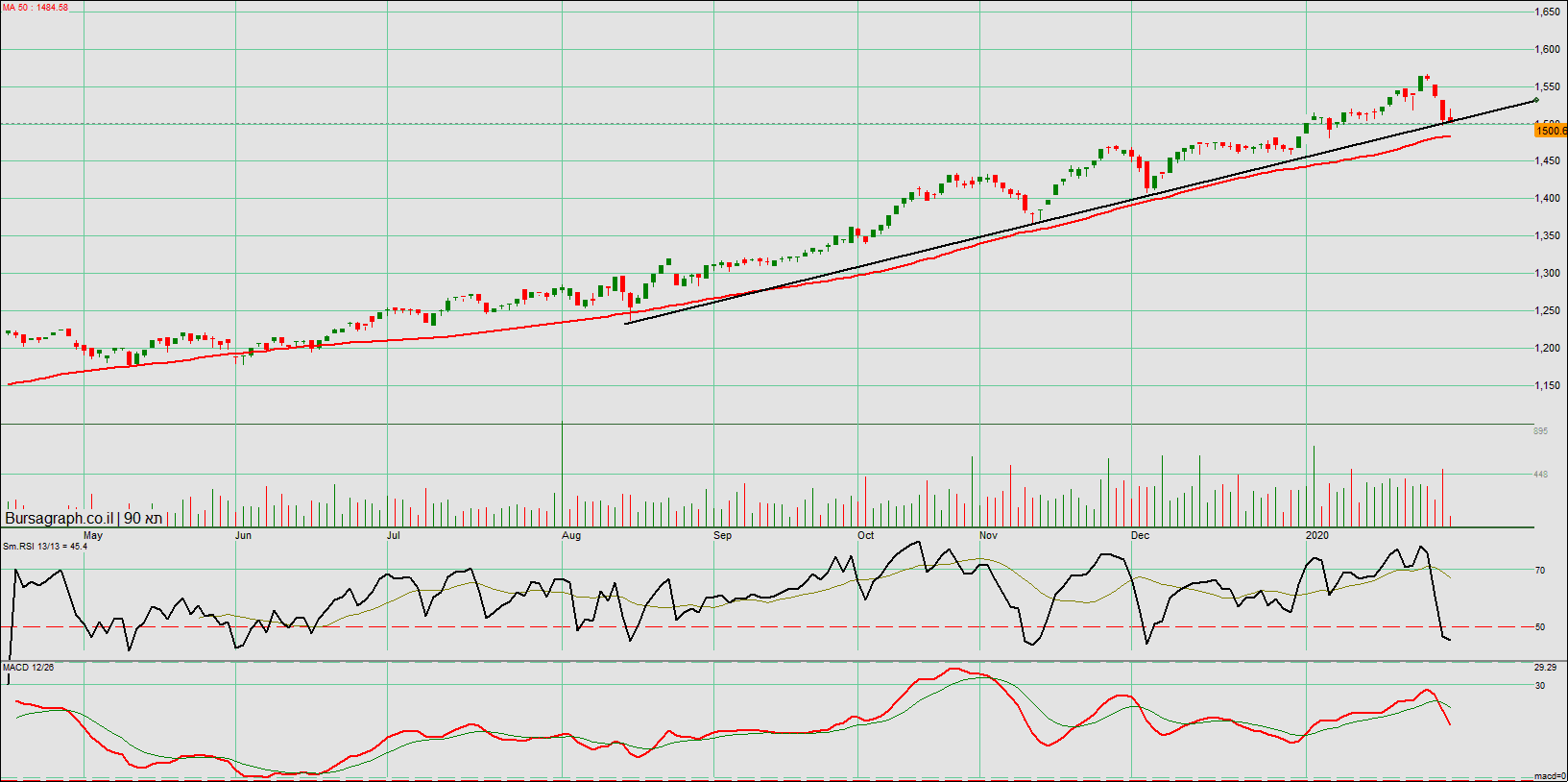Image resolution: width=1568 pixels, height=782 pixels.
Task: Click the 1,450 price axis label
Action: point(1547,161)
